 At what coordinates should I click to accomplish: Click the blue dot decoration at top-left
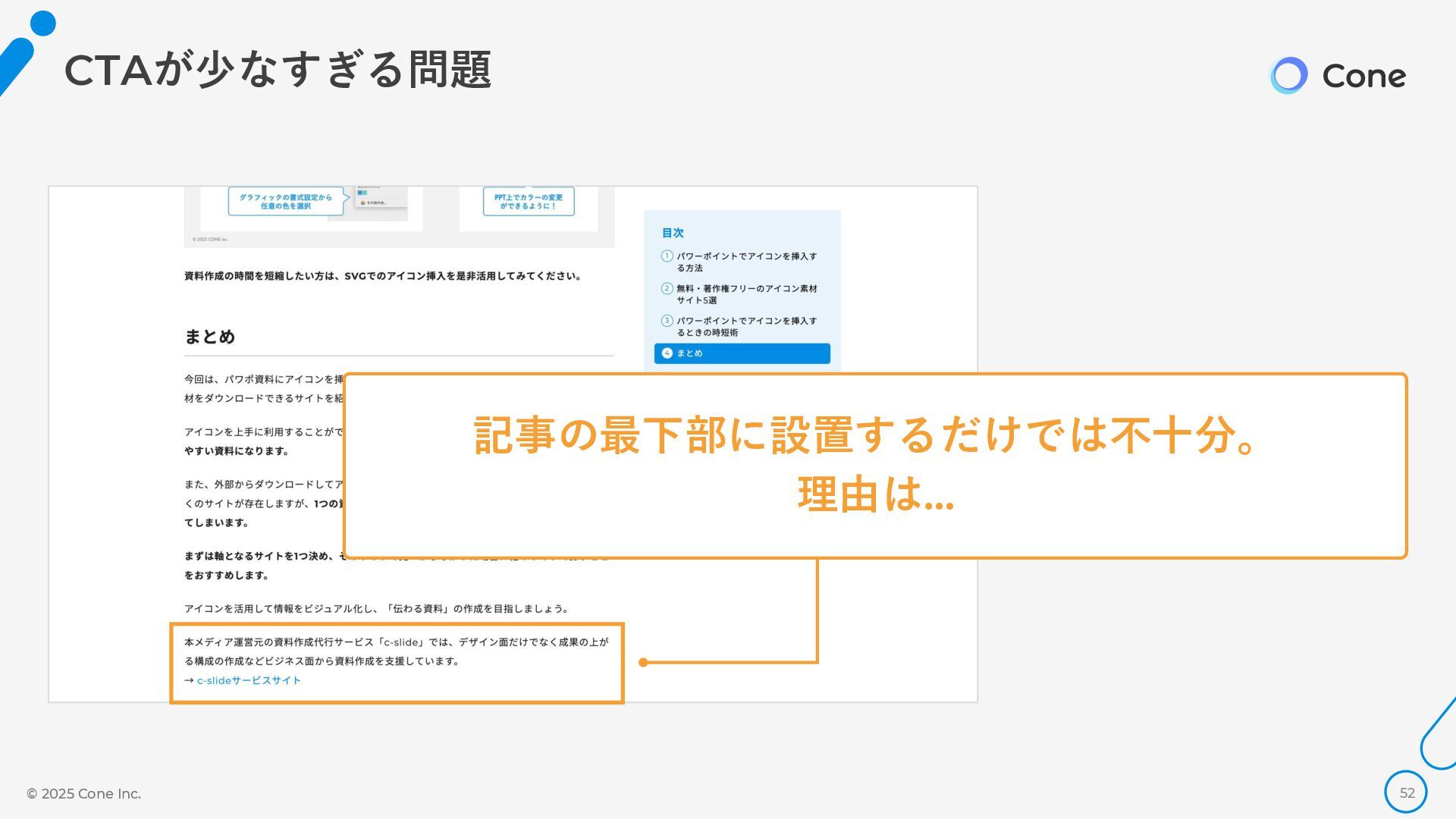click(42, 24)
